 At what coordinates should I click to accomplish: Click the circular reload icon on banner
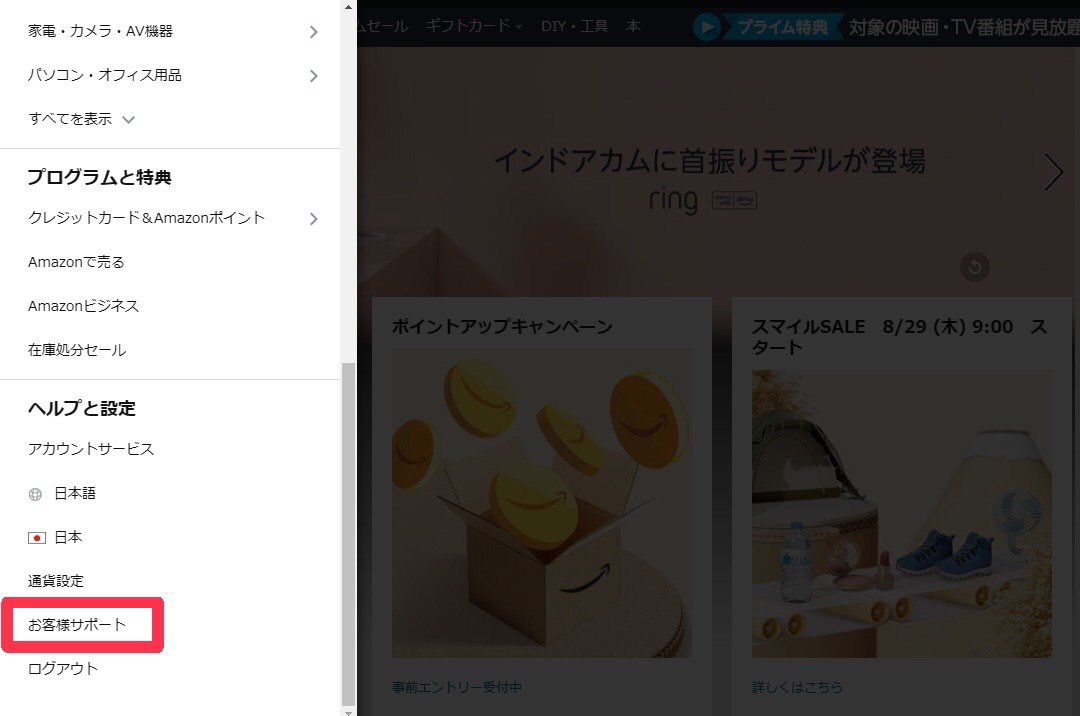coord(975,267)
